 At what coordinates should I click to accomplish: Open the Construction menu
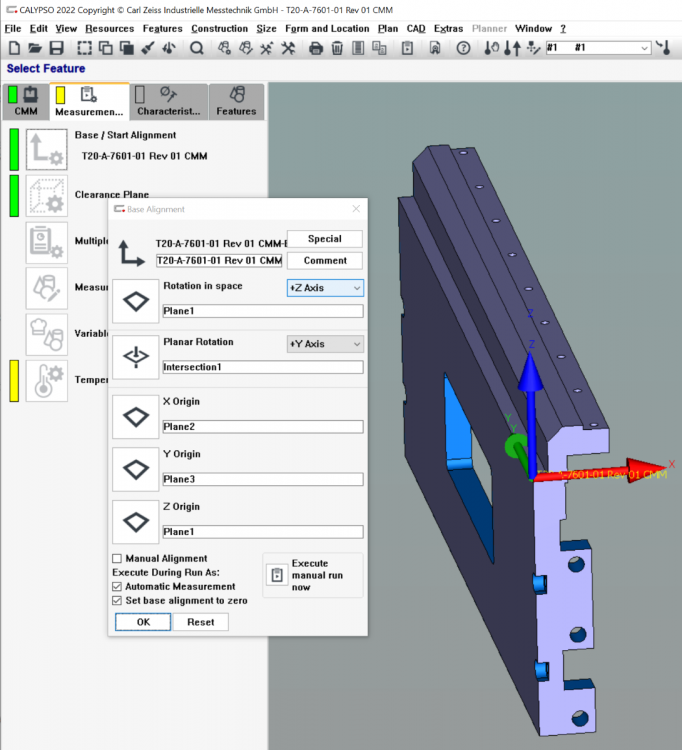219,28
